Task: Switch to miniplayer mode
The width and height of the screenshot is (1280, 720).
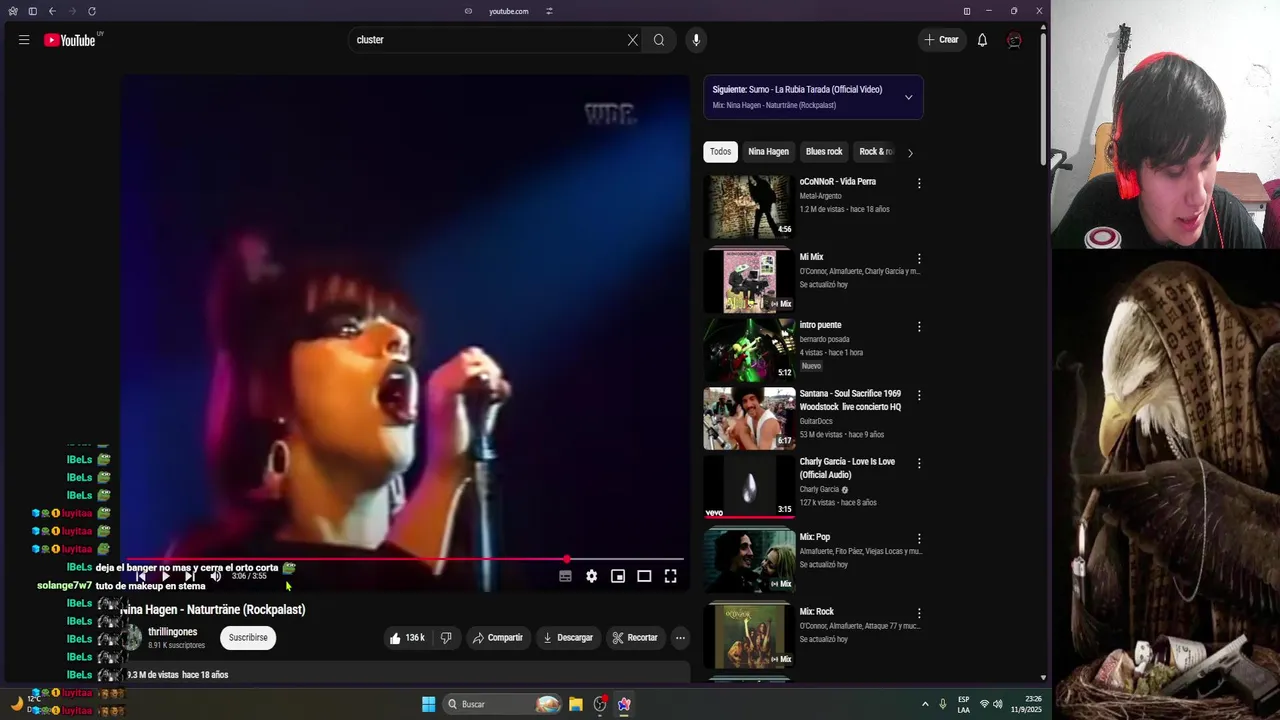Action: [x=618, y=576]
